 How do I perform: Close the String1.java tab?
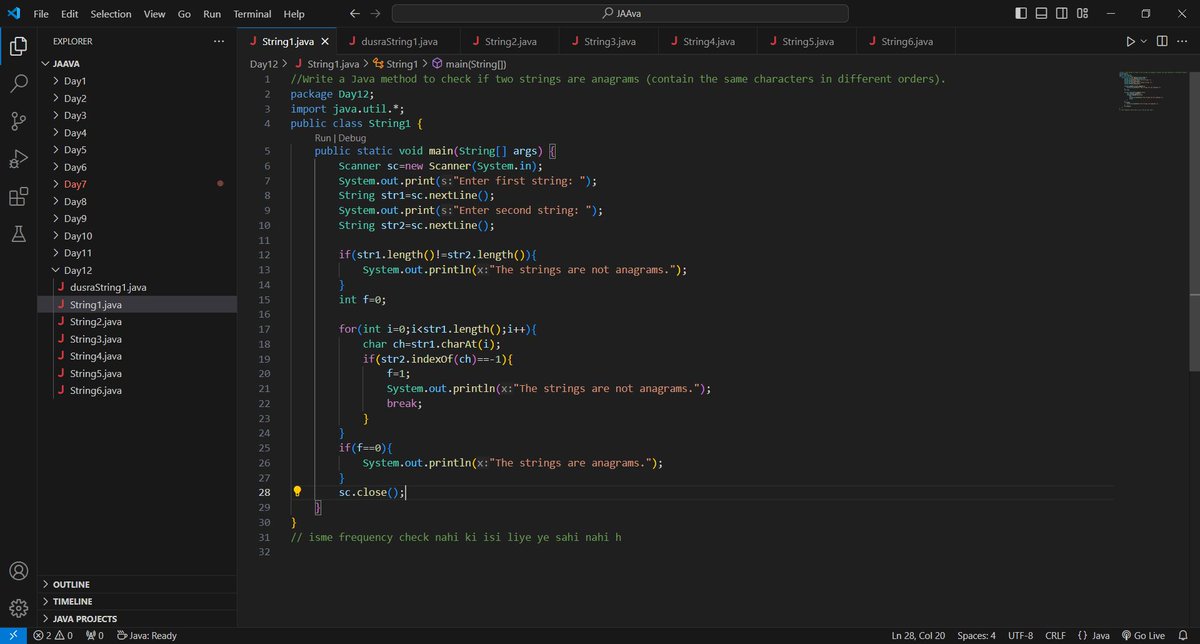(x=326, y=41)
